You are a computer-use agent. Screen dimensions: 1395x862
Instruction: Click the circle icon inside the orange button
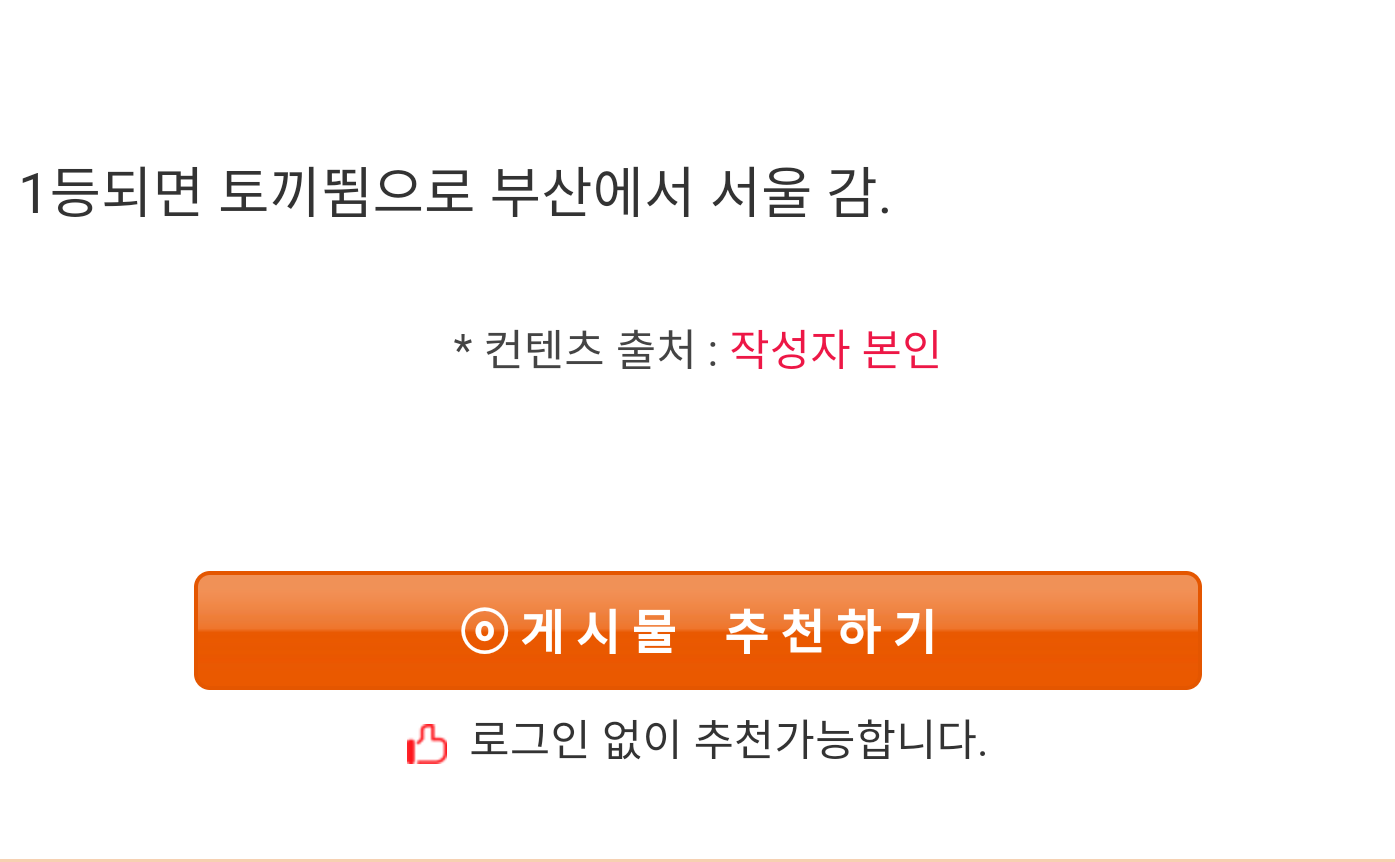[x=485, y=631]
